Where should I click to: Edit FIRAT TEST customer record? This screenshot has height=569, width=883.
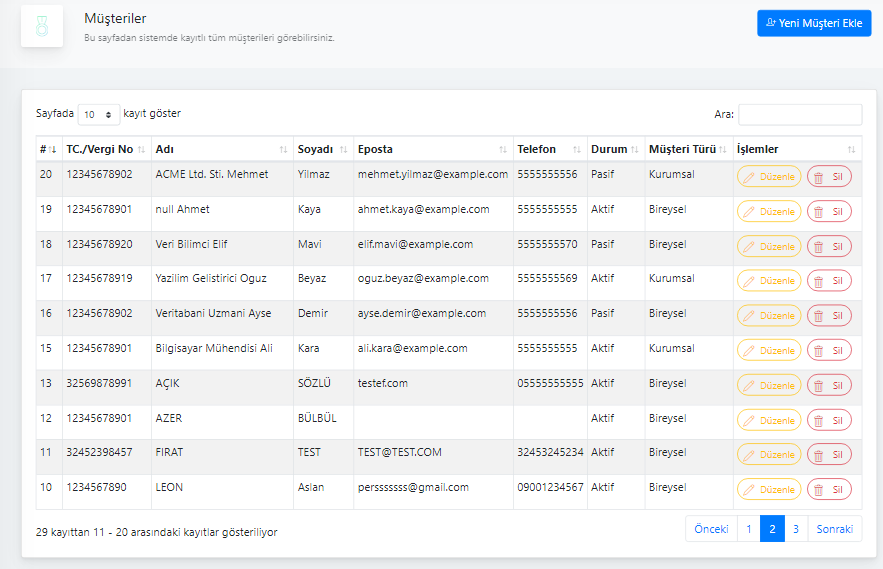coord(769,455)
